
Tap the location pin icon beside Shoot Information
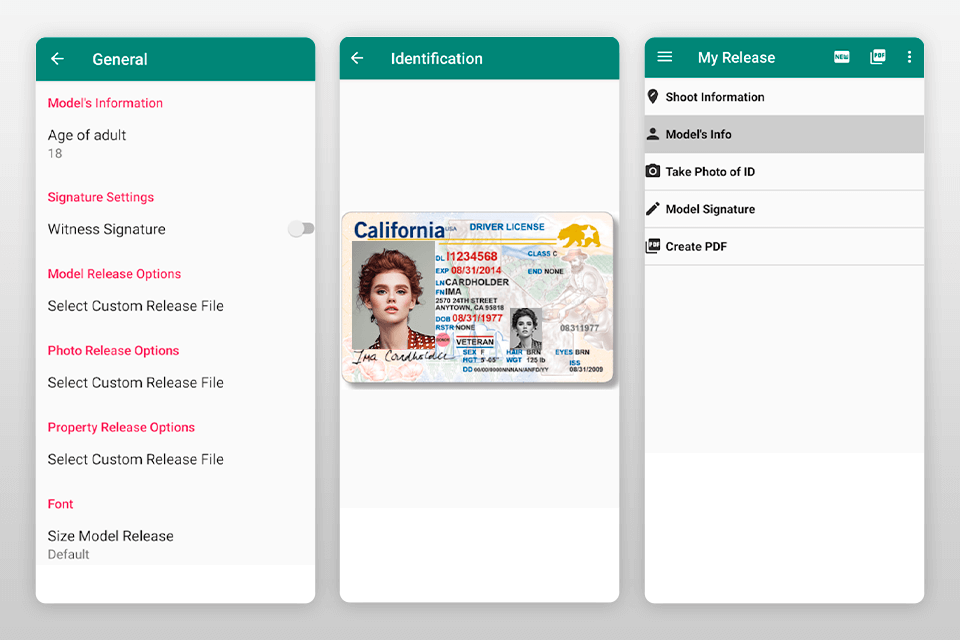[x=653, y=97]
